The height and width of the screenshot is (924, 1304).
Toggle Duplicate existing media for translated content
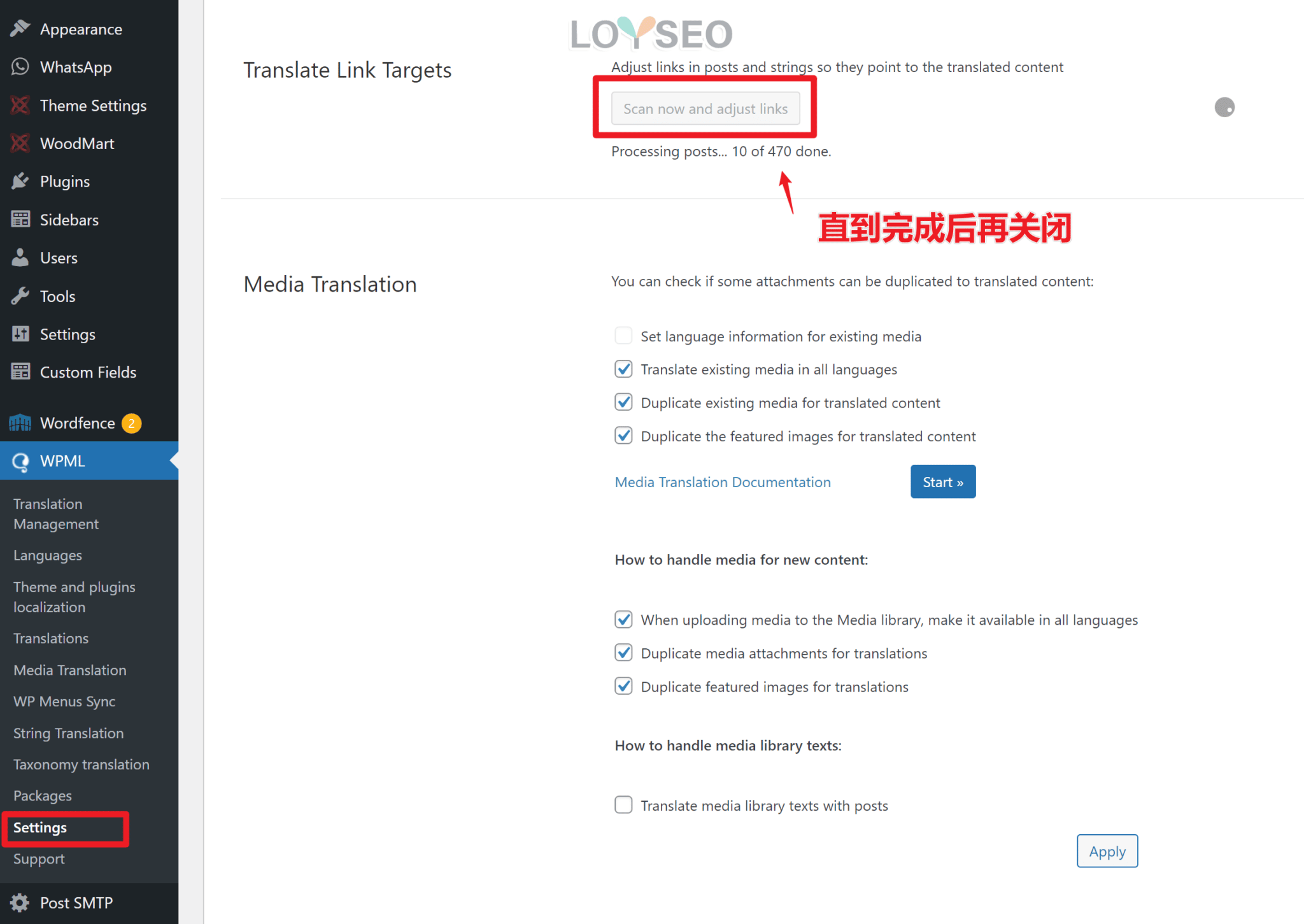[x=622, y=403]
